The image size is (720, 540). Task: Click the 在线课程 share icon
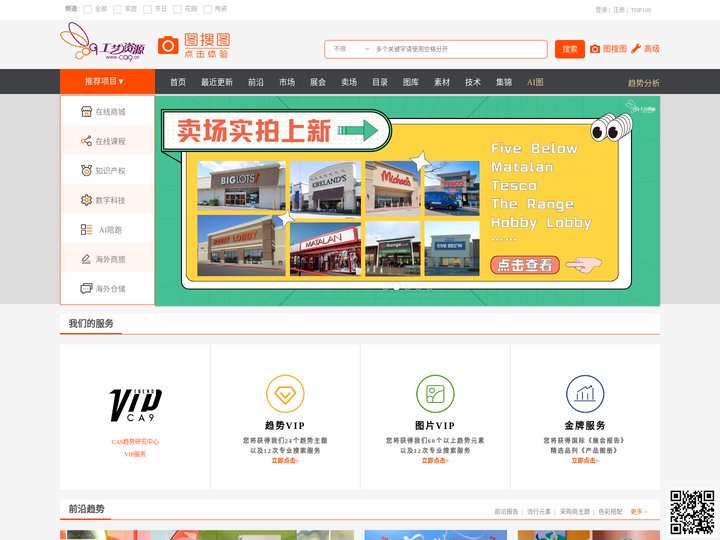(x=86, y=141)
